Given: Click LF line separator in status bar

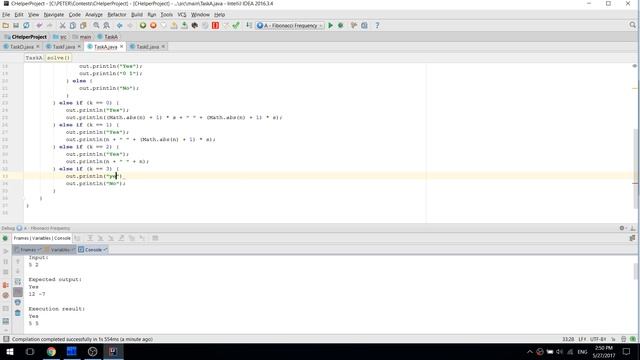Looking at the screenshot, I should point(582,339).
